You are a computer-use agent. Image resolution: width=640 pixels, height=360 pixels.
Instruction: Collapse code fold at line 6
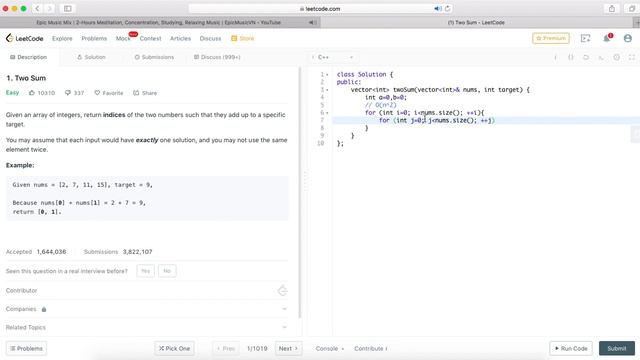click(327, 113)
